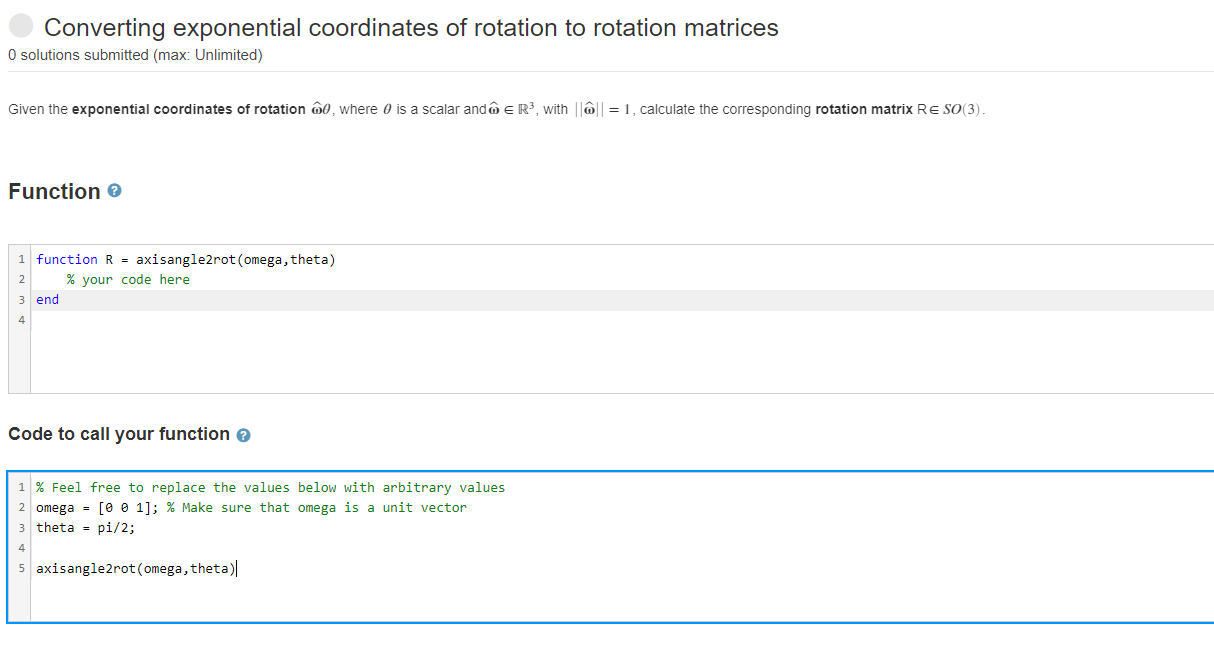Open the Function section help icon

pyautogui.click(x=115, y=191)
